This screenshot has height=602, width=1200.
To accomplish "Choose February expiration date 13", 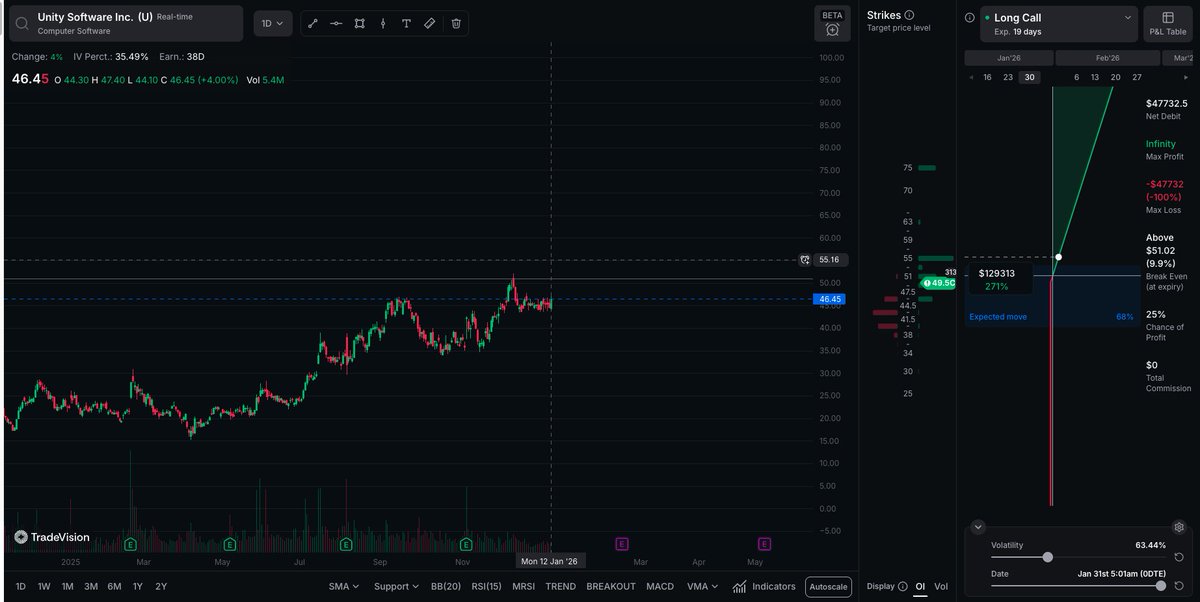I will 1095,77.
